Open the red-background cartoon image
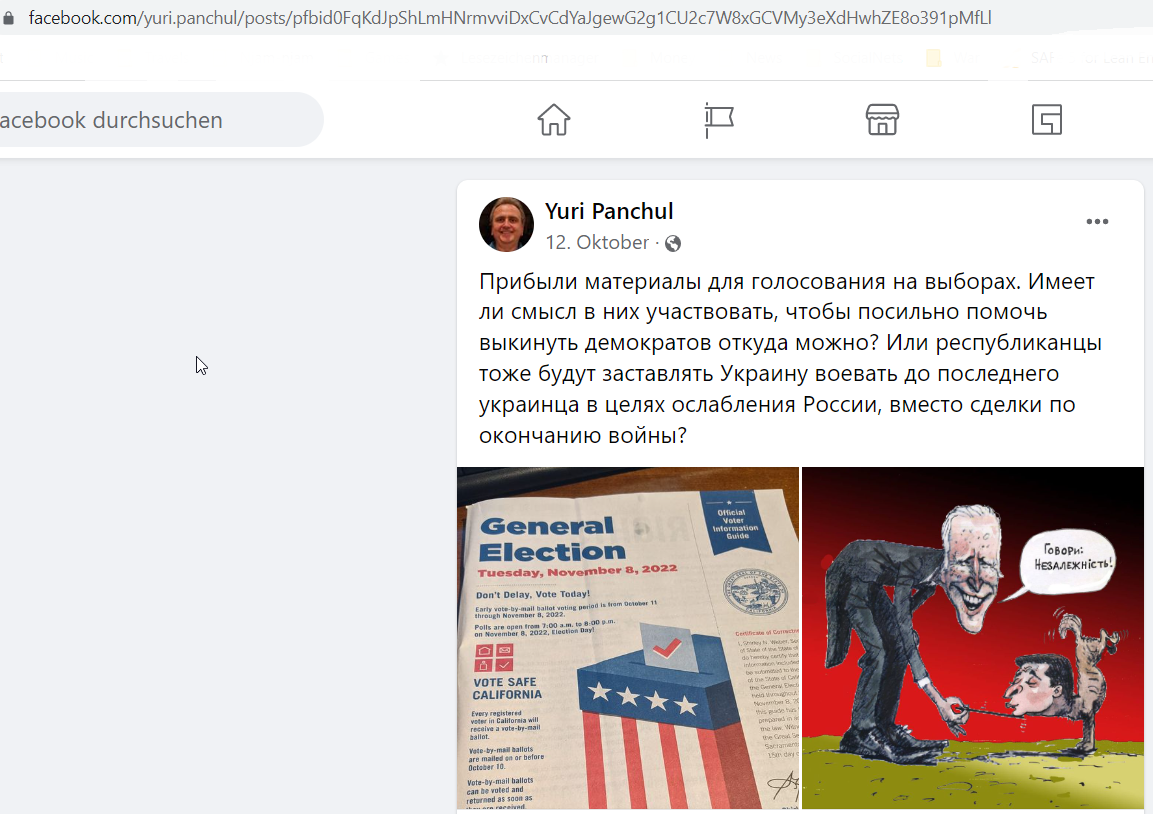The height and width of the screenshot is (814, 1153). [973, 638]
